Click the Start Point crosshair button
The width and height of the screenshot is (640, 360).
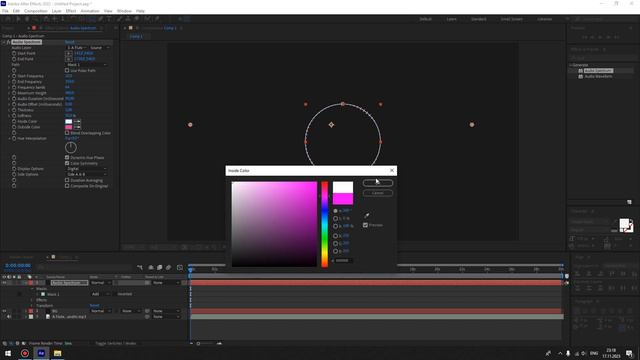coord(69,53)
